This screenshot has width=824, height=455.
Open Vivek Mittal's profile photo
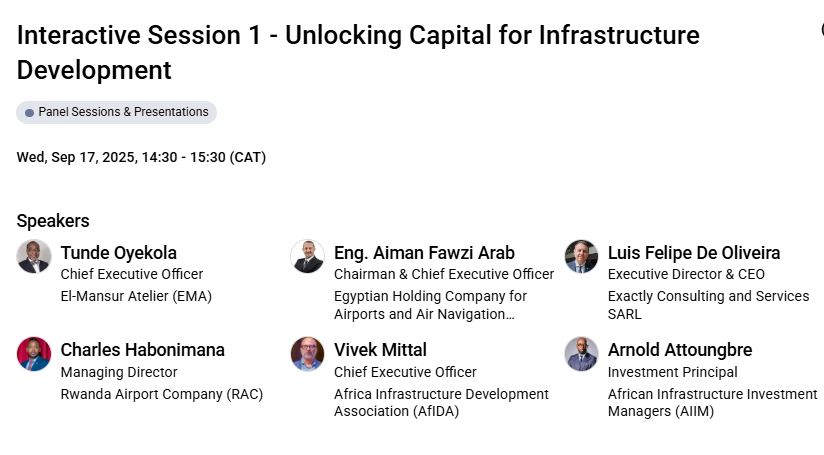tap(307, 354)
